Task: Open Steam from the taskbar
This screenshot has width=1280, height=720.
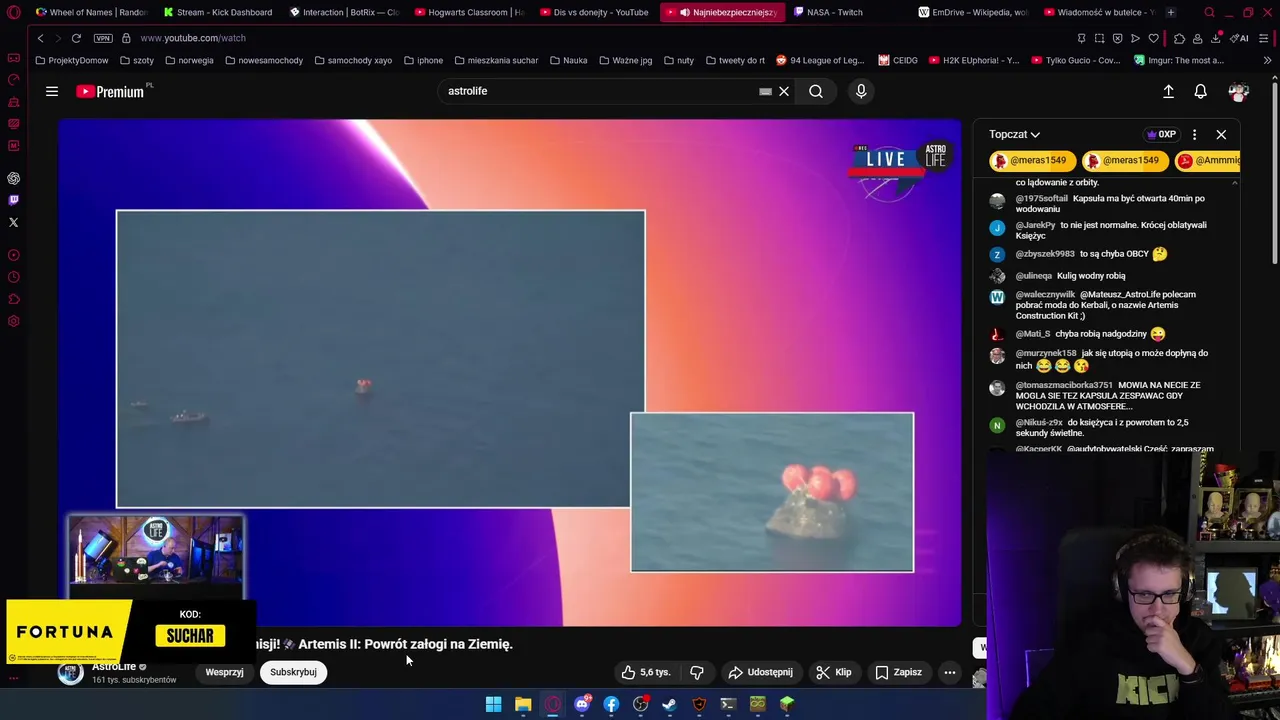Action: [x=670, y=704]
